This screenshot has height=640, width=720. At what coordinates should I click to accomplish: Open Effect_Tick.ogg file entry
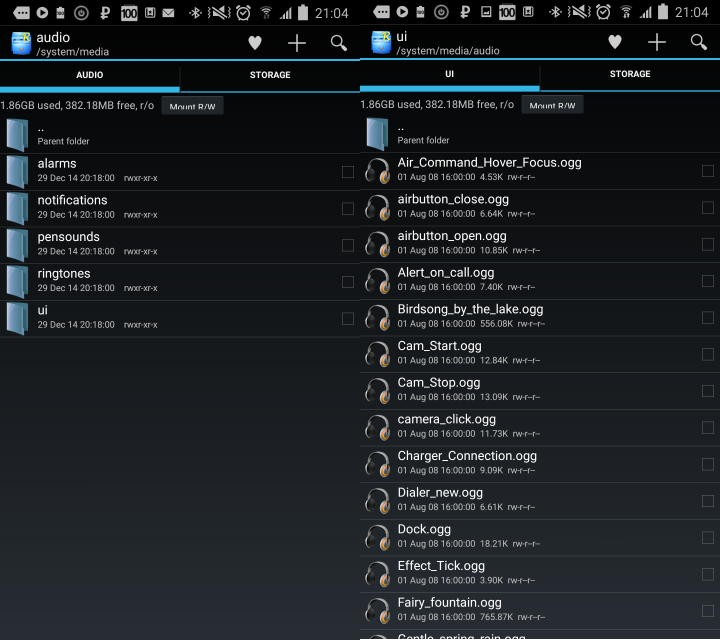(540, 574)
